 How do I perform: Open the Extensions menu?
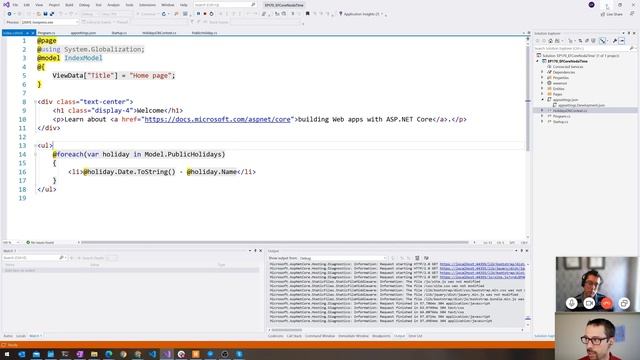pos(147,5)
